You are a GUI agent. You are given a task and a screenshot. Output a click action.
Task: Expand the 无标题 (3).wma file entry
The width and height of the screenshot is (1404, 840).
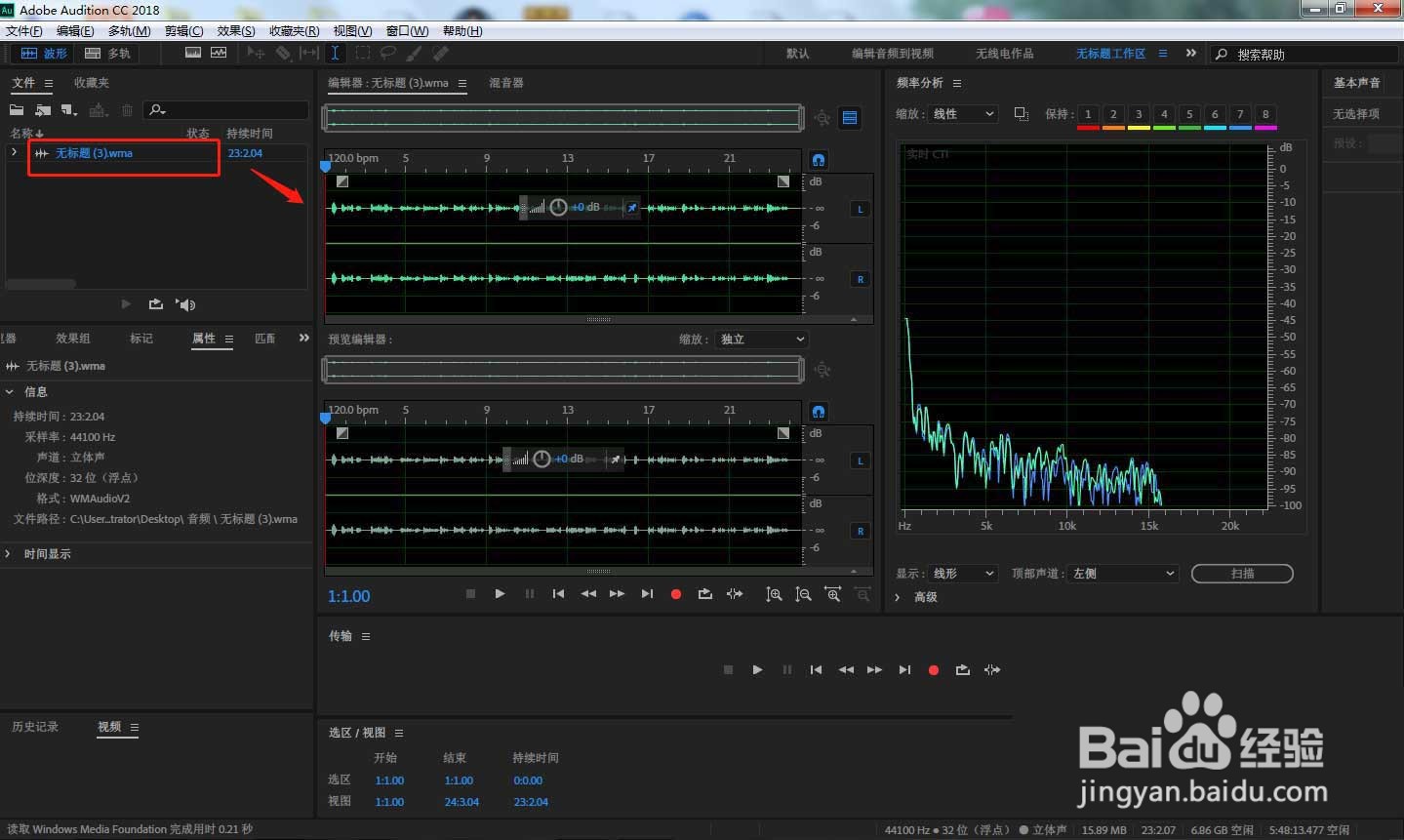[x=14, y=152]
